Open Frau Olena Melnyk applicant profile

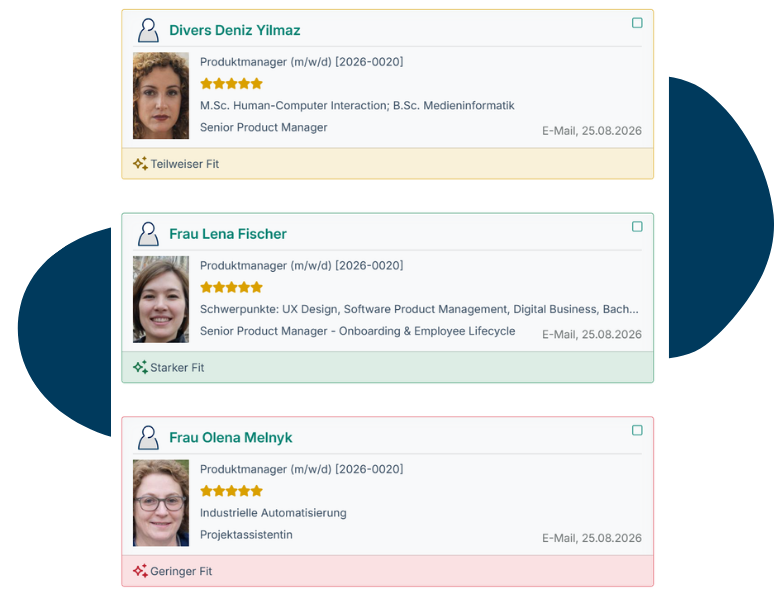point(231,438)
